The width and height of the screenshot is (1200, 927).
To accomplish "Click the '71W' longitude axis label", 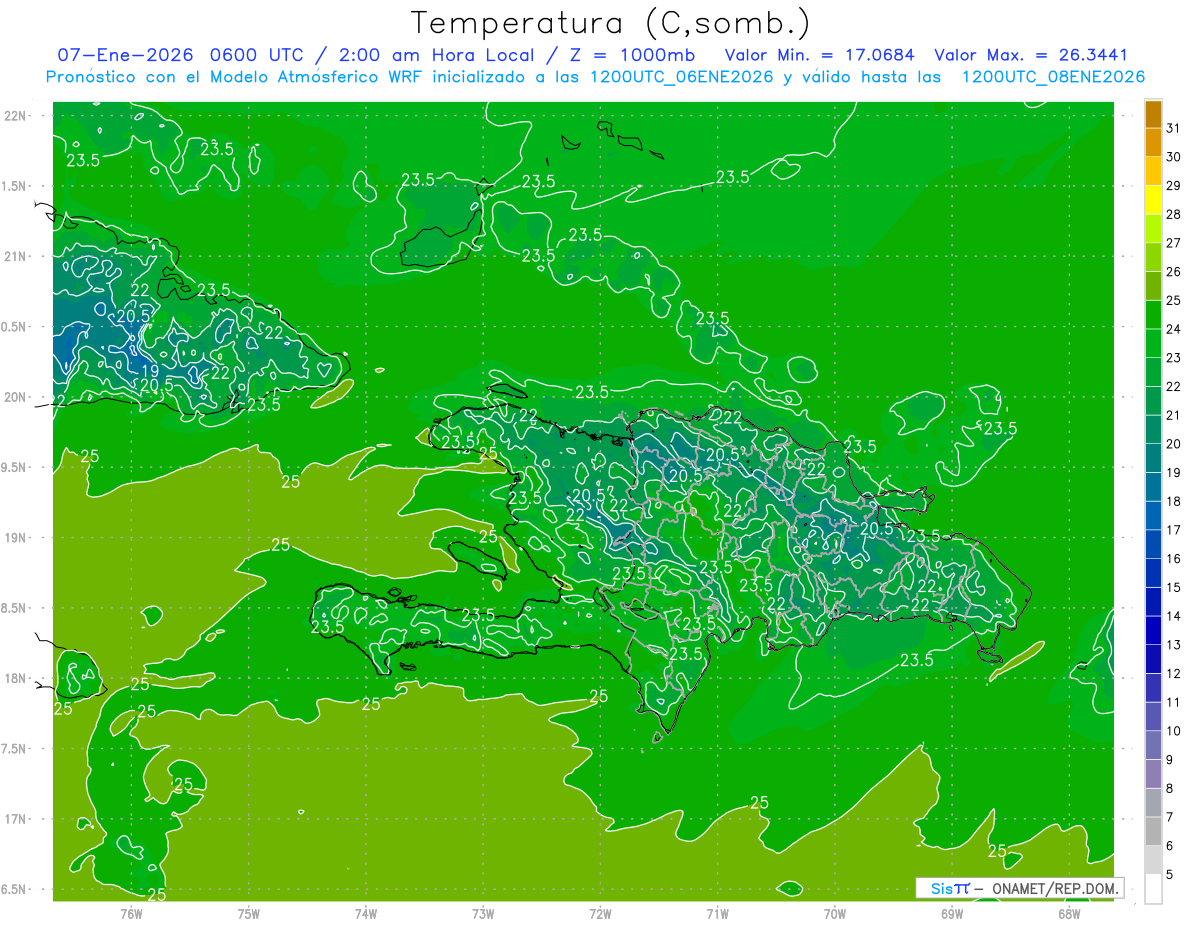I will click(x=717, y=913).
